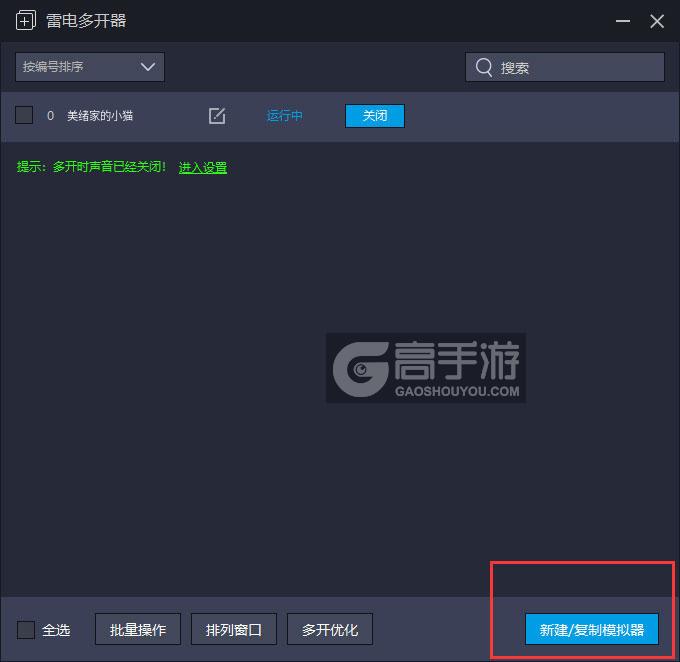Close the 雷电多开器 window
The width and height of the screenshot is (680, 662).
click(657, 21)
